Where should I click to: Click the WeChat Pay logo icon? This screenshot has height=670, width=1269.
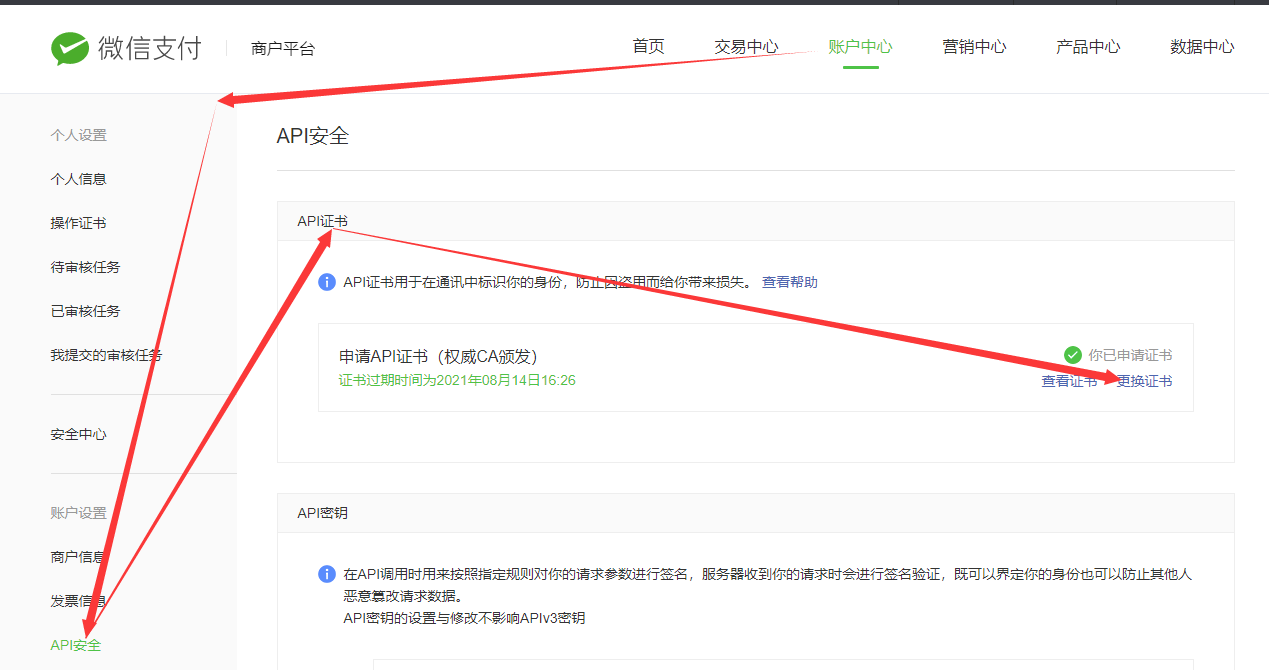click(x=70, y=47)
